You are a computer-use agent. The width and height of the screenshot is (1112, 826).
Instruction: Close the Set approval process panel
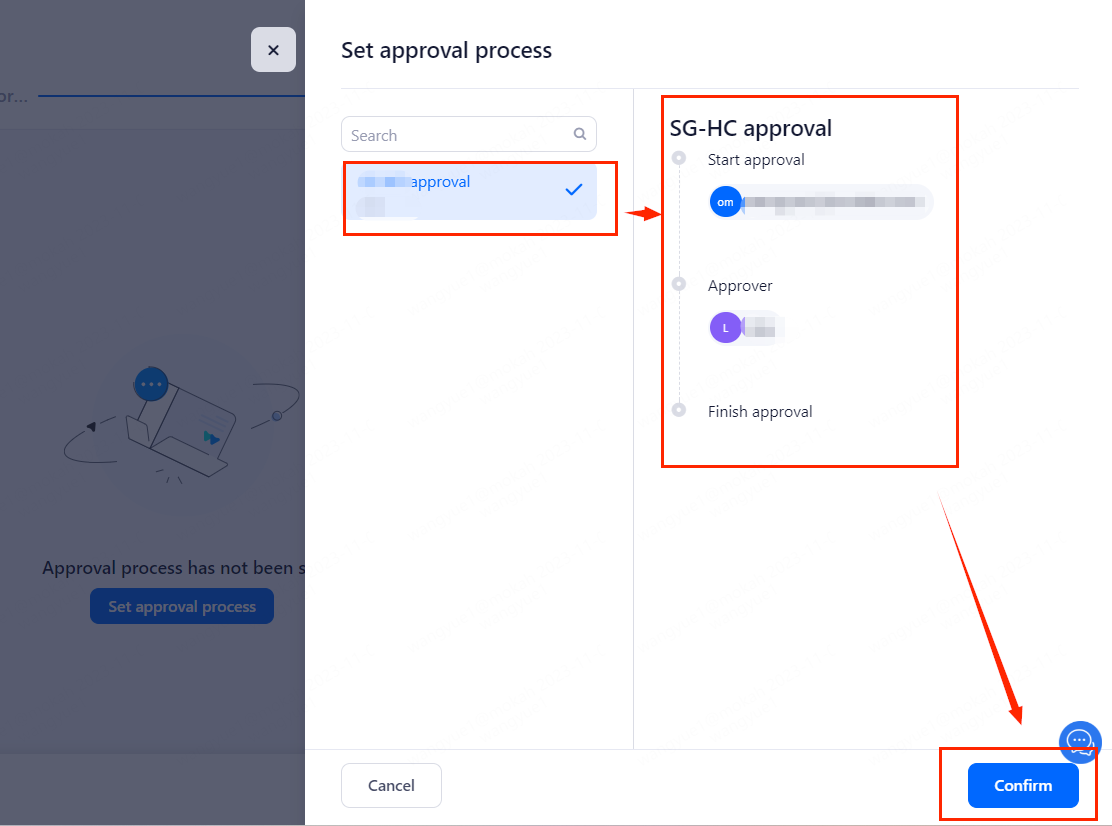273,50
